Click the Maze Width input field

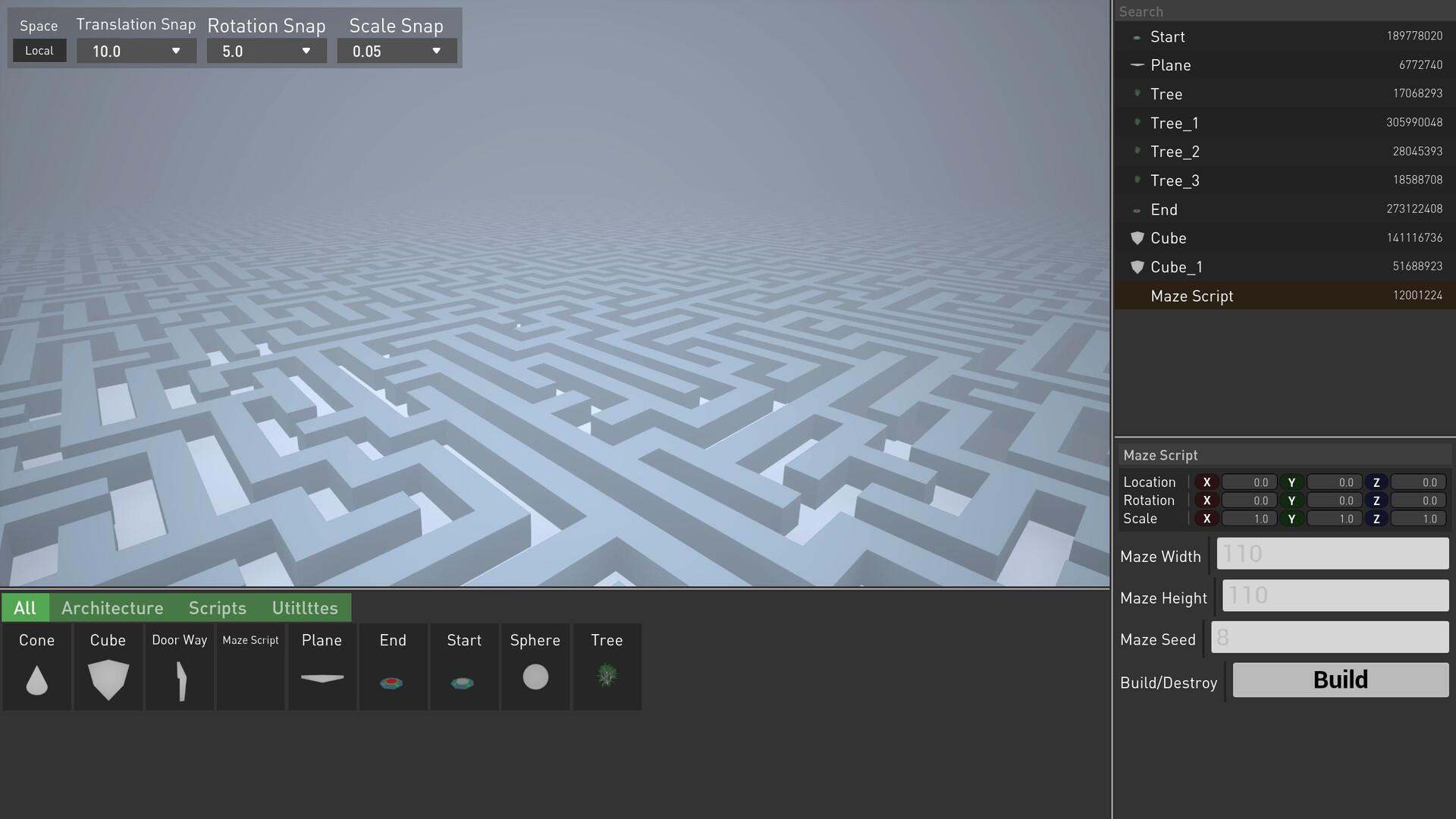point(1332,554)
